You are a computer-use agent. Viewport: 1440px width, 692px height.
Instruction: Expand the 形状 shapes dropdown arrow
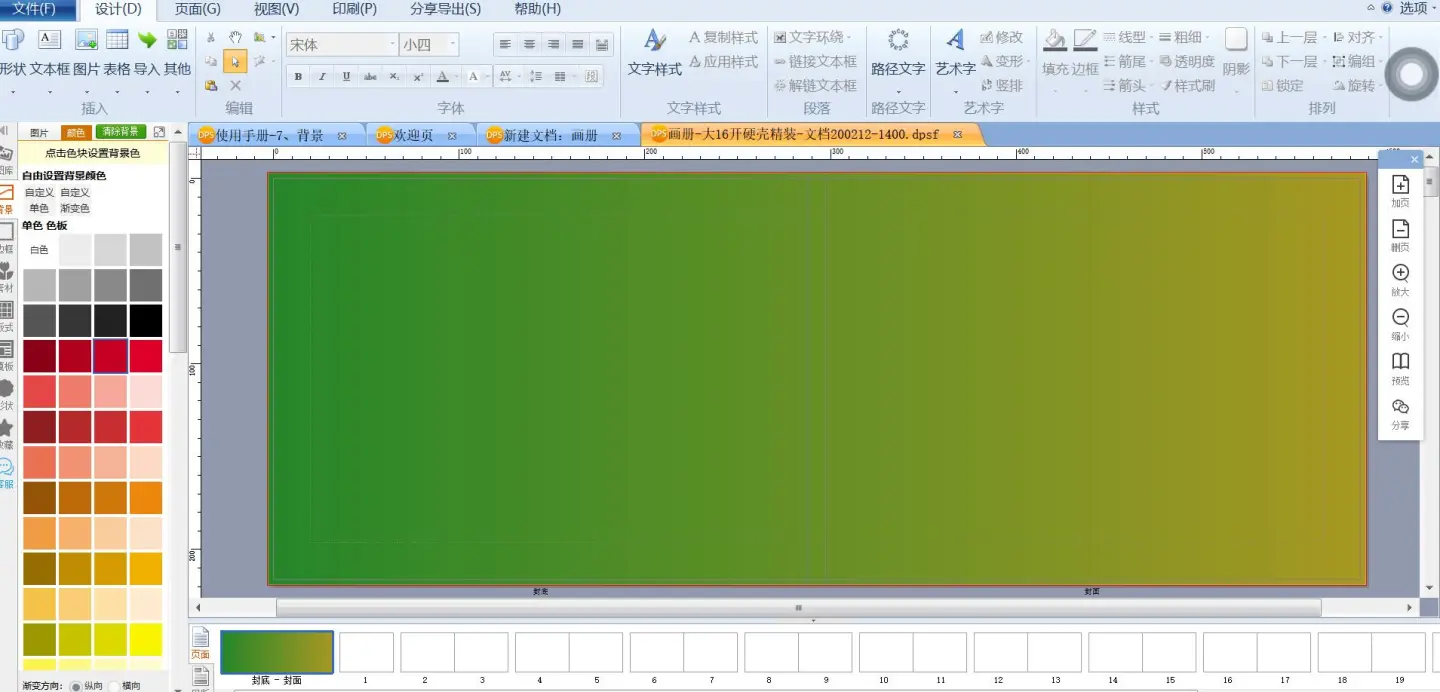coord(13,91)
